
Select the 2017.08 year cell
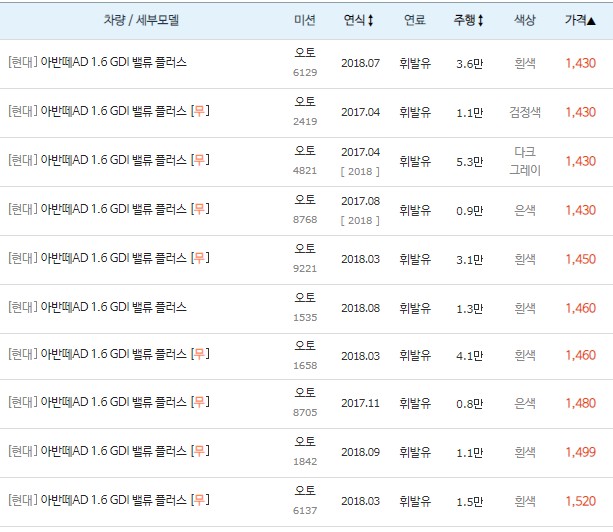[360, 201]
